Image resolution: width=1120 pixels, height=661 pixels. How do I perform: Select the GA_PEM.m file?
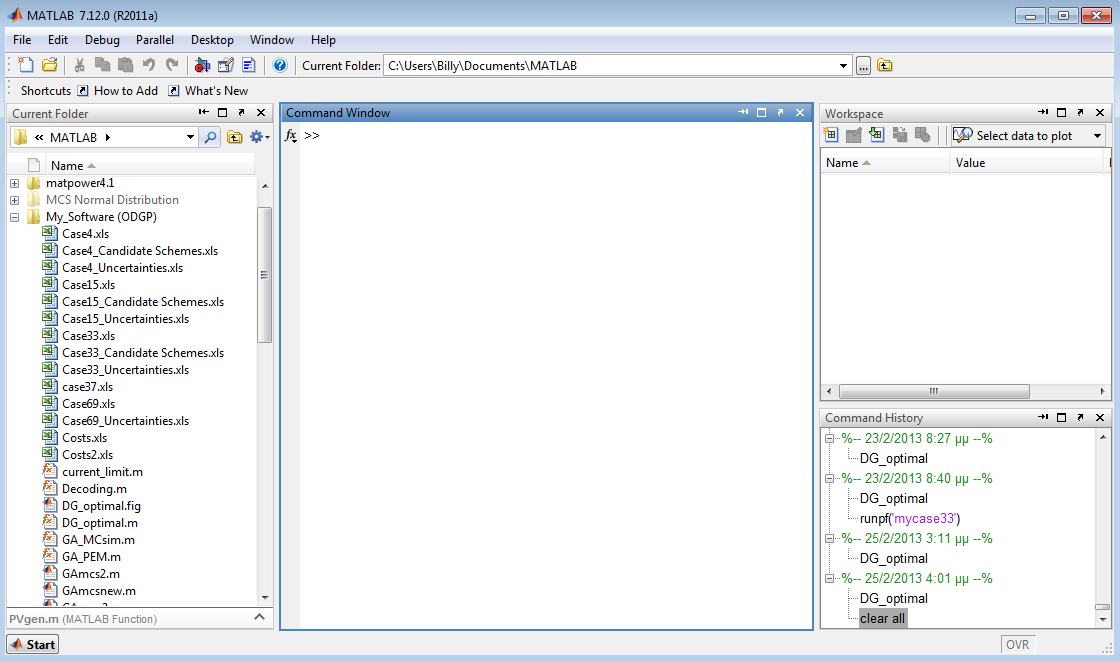click(91, 557)
